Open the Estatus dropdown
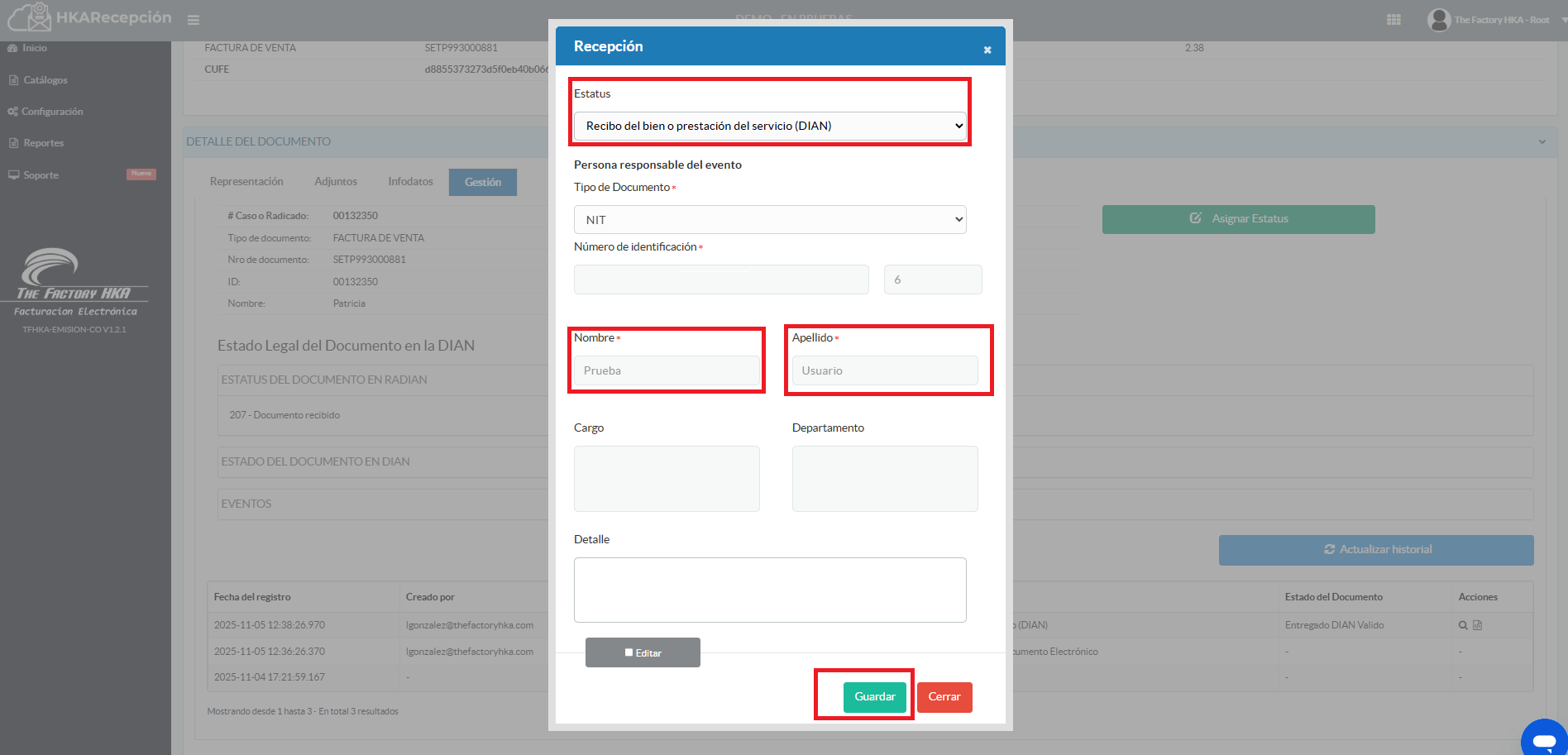Screen dimensions: 1568x755 pos(769,126)
